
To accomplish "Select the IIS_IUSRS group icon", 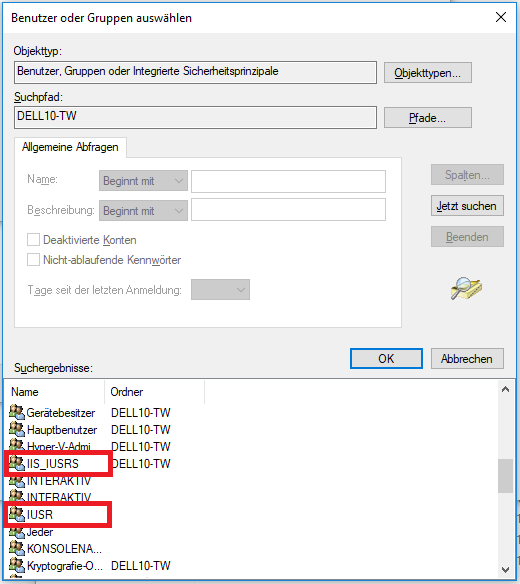I will click(x=17, y=464).
